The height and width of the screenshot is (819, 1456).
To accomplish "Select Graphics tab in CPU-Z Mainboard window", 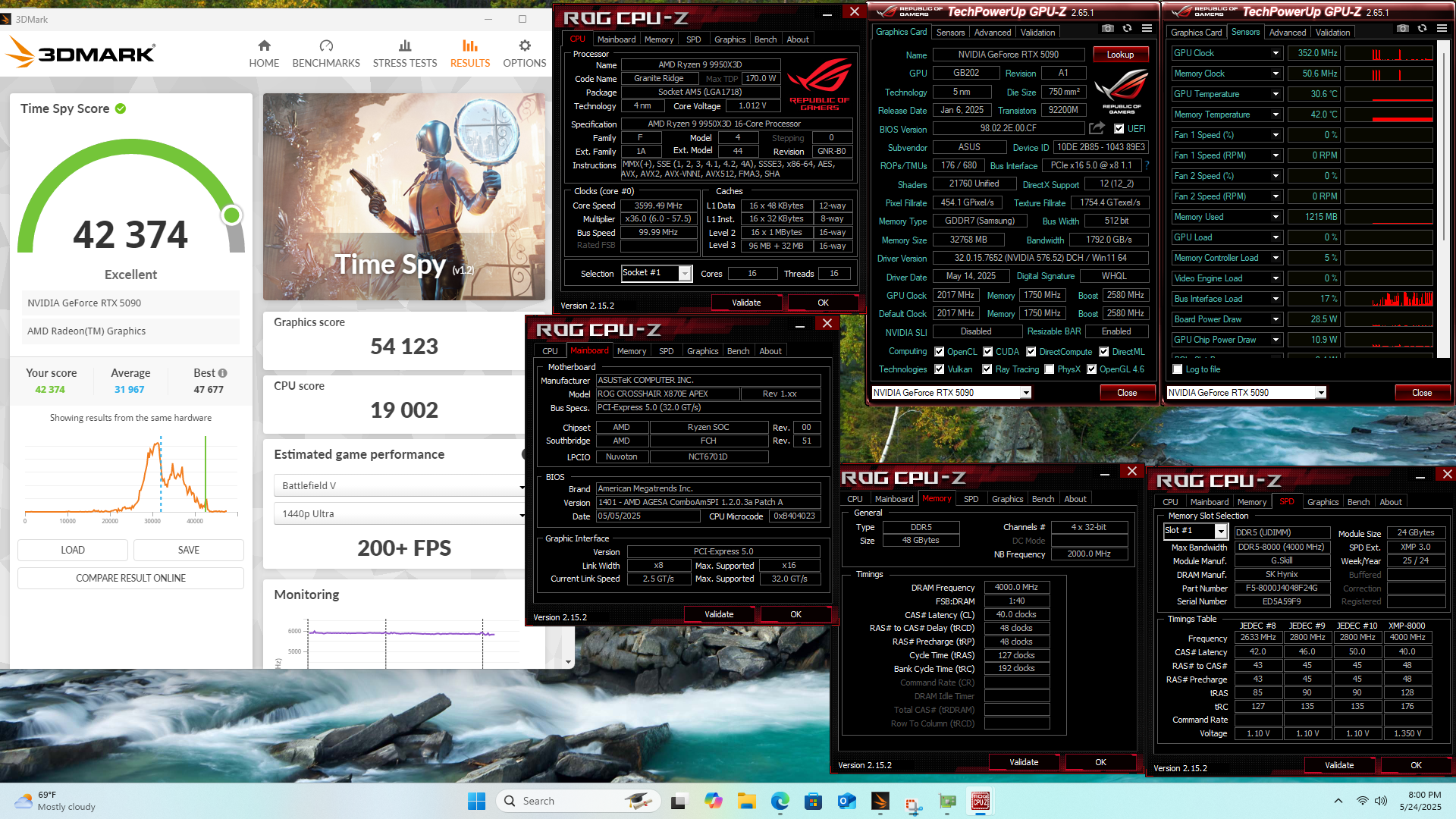I will 702,351.
